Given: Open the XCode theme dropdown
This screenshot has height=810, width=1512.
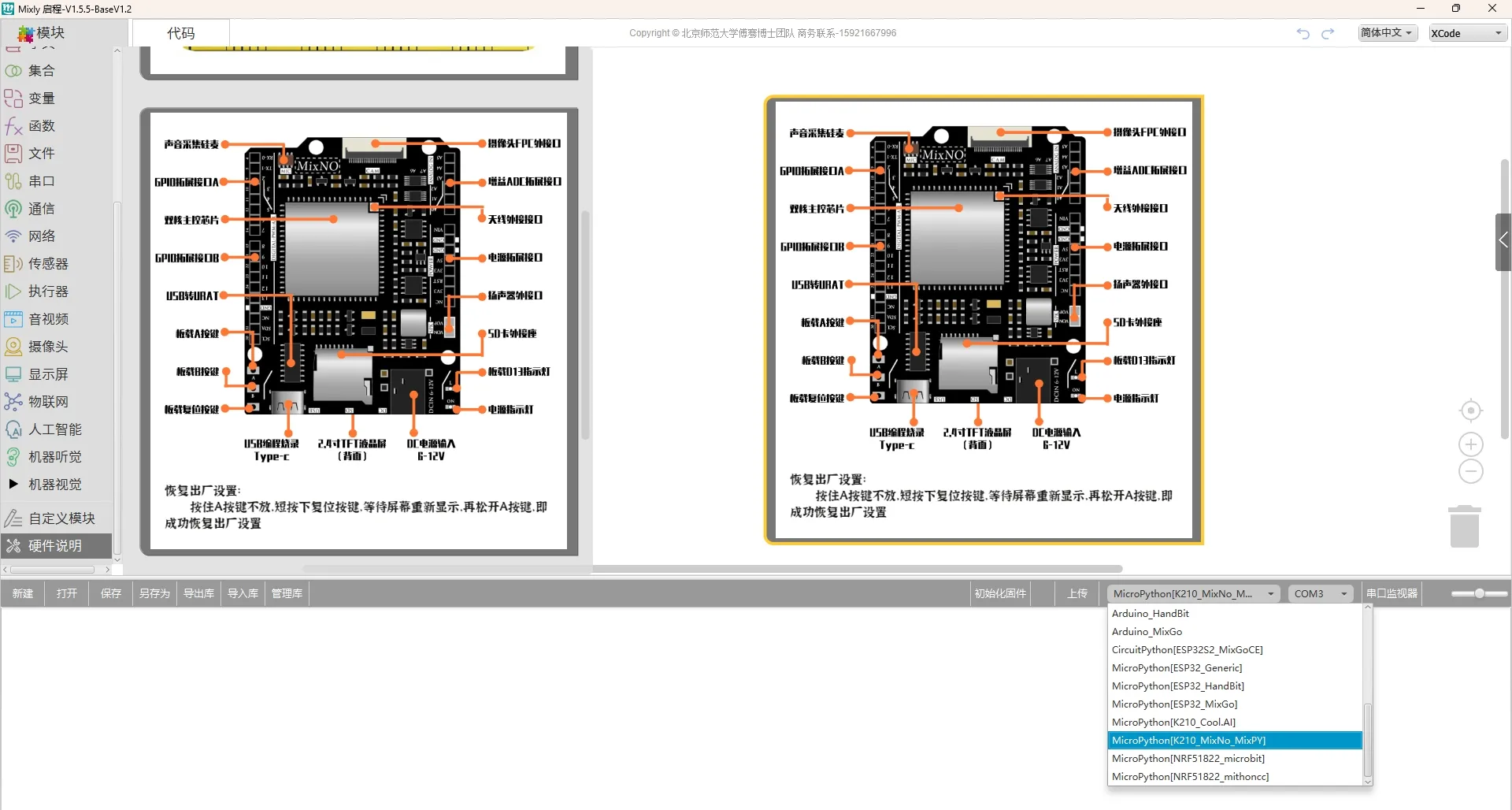Looking at the screenshot, I should click(1466, 33).
